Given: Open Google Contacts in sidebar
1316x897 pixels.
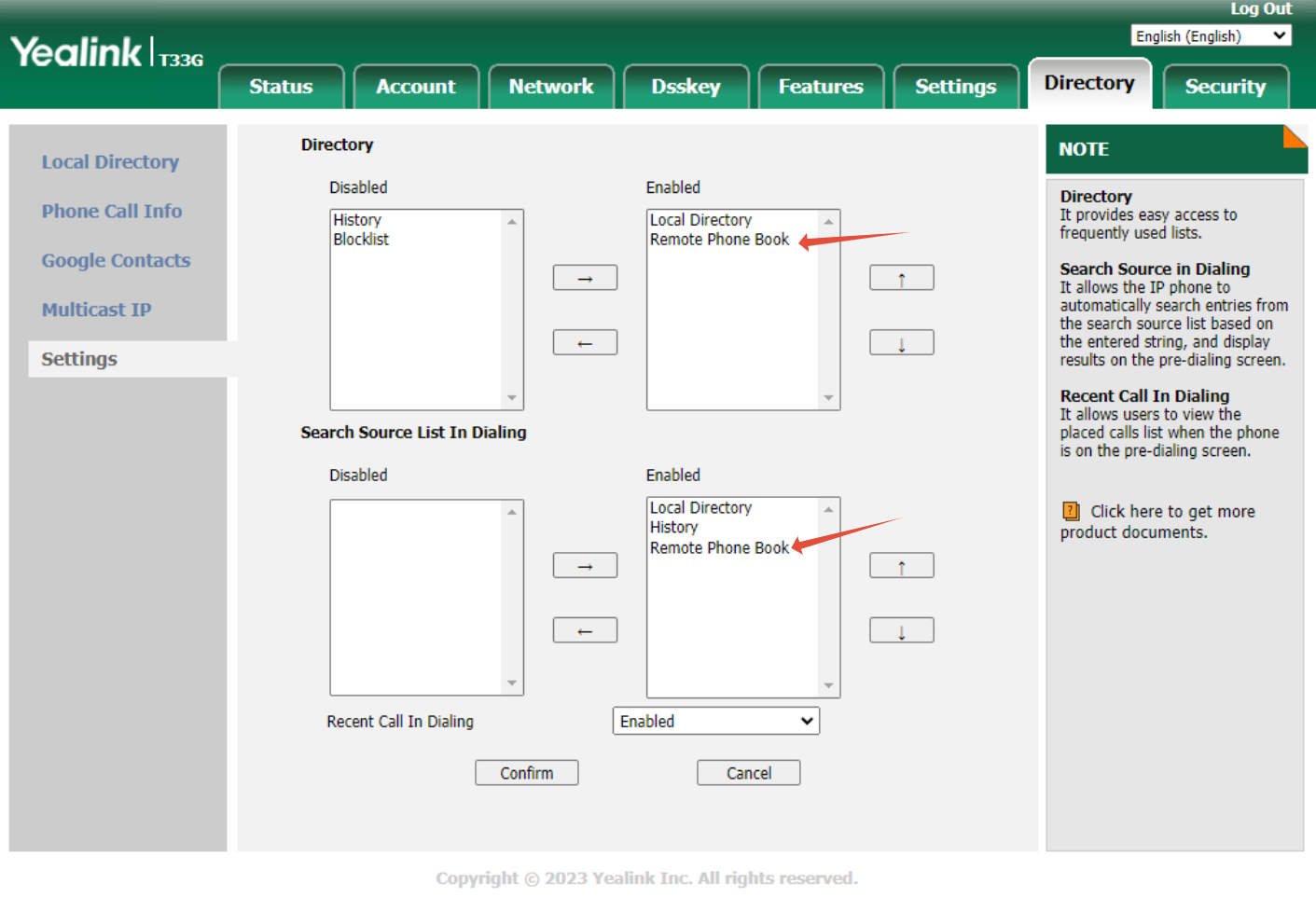Looking at the screenshot, I should [116, 260].
